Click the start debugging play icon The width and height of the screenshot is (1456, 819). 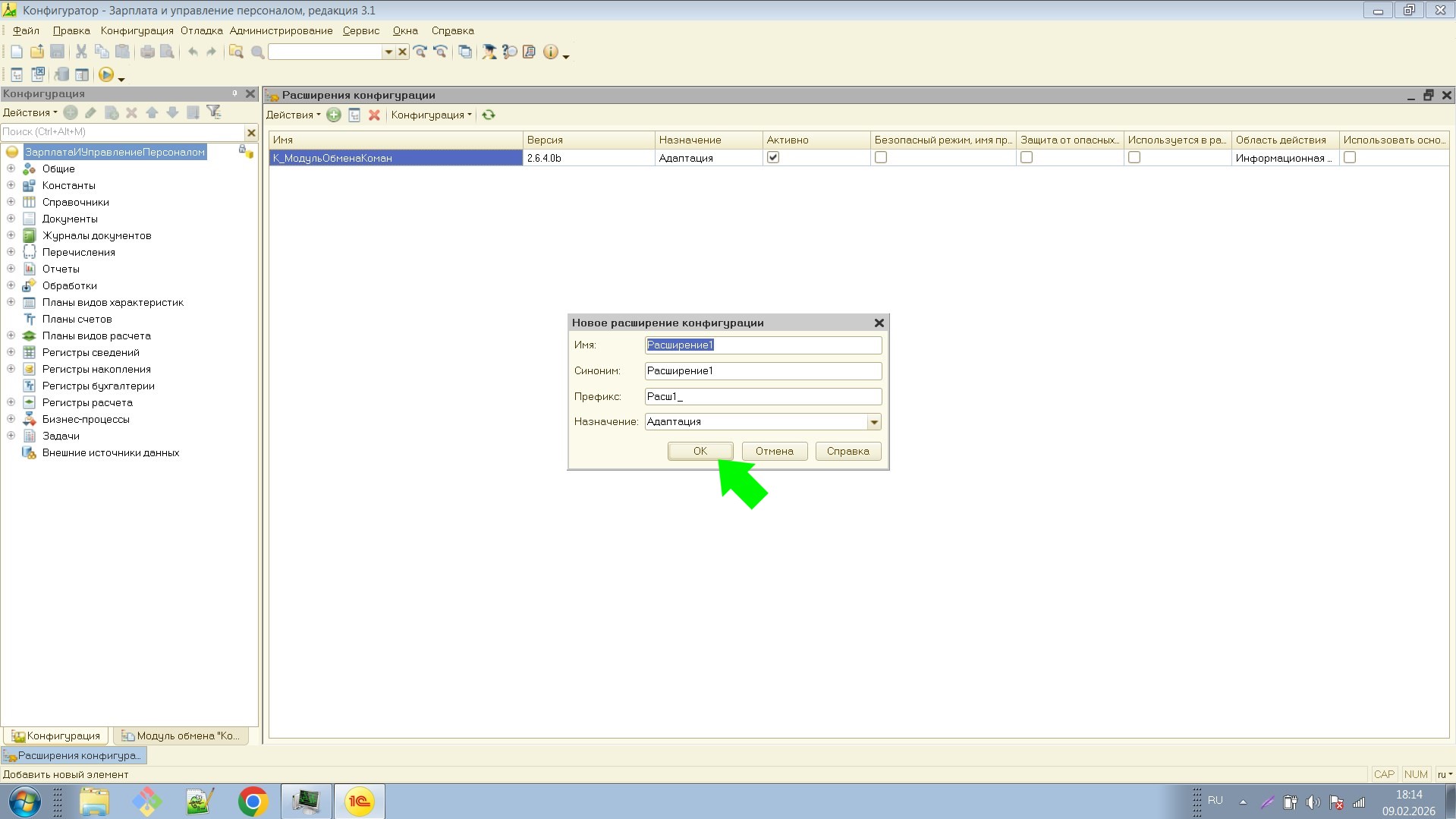point(106,74)
